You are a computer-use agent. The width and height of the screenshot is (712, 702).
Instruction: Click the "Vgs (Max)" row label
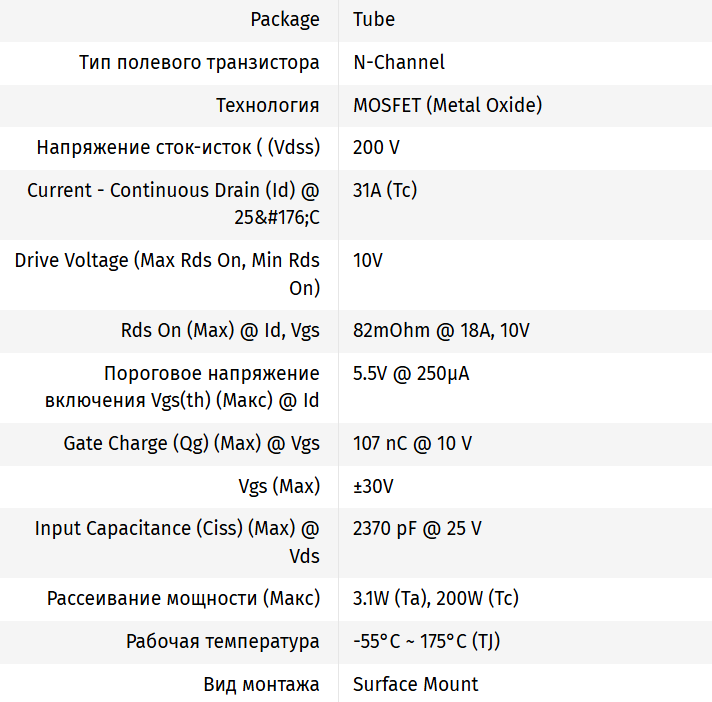tap(279, 487)
